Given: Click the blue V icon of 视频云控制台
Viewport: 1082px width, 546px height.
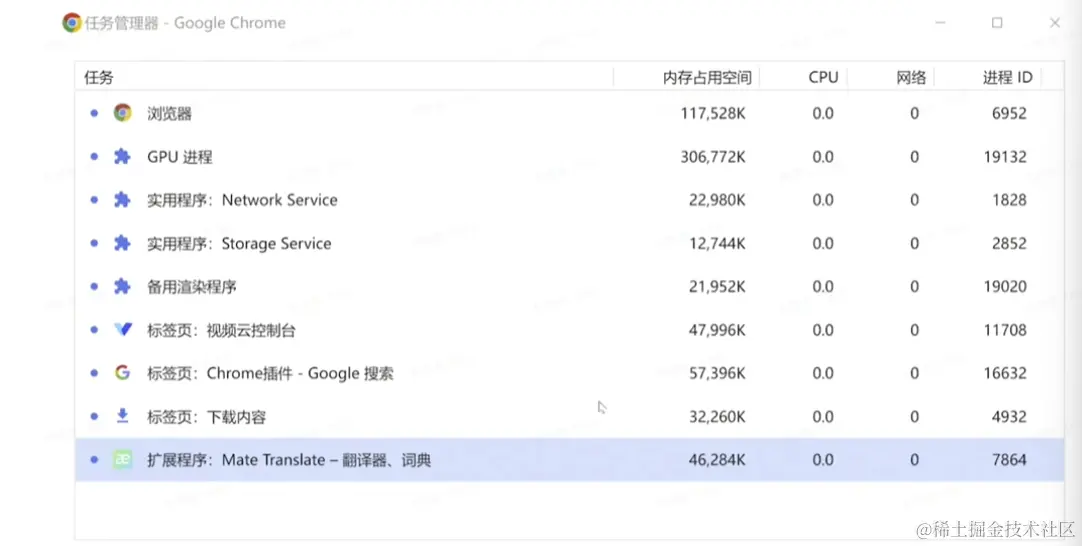Looking at the screenshot, I should pos(123,330).
